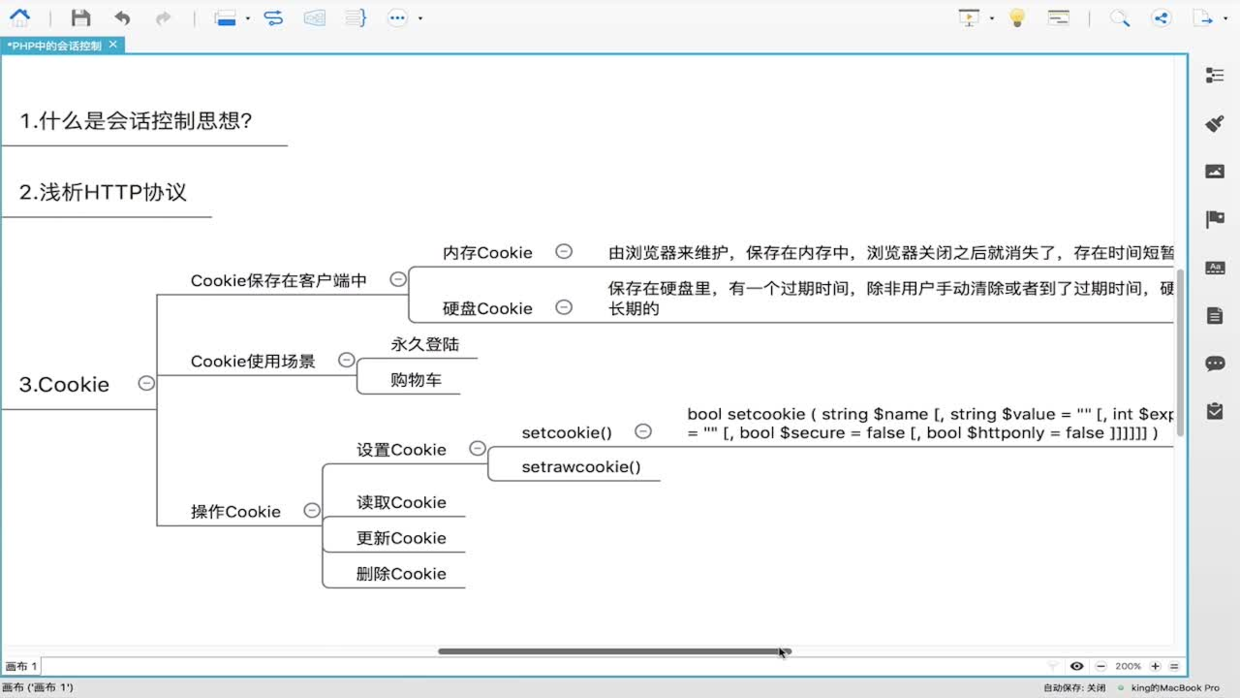Click the vertical canvas scrollbar thumb

[x=1180, y=352]
